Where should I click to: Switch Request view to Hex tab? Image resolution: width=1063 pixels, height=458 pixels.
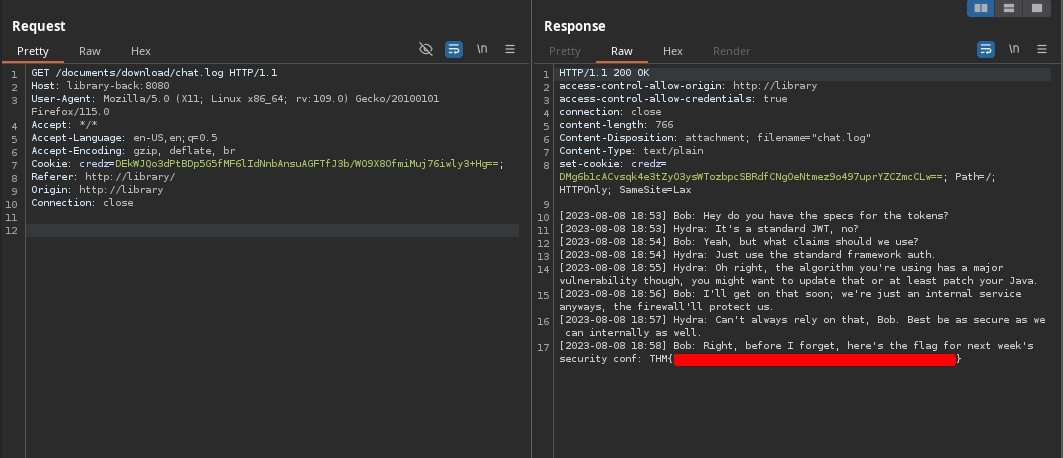click(x=141, y=51)
